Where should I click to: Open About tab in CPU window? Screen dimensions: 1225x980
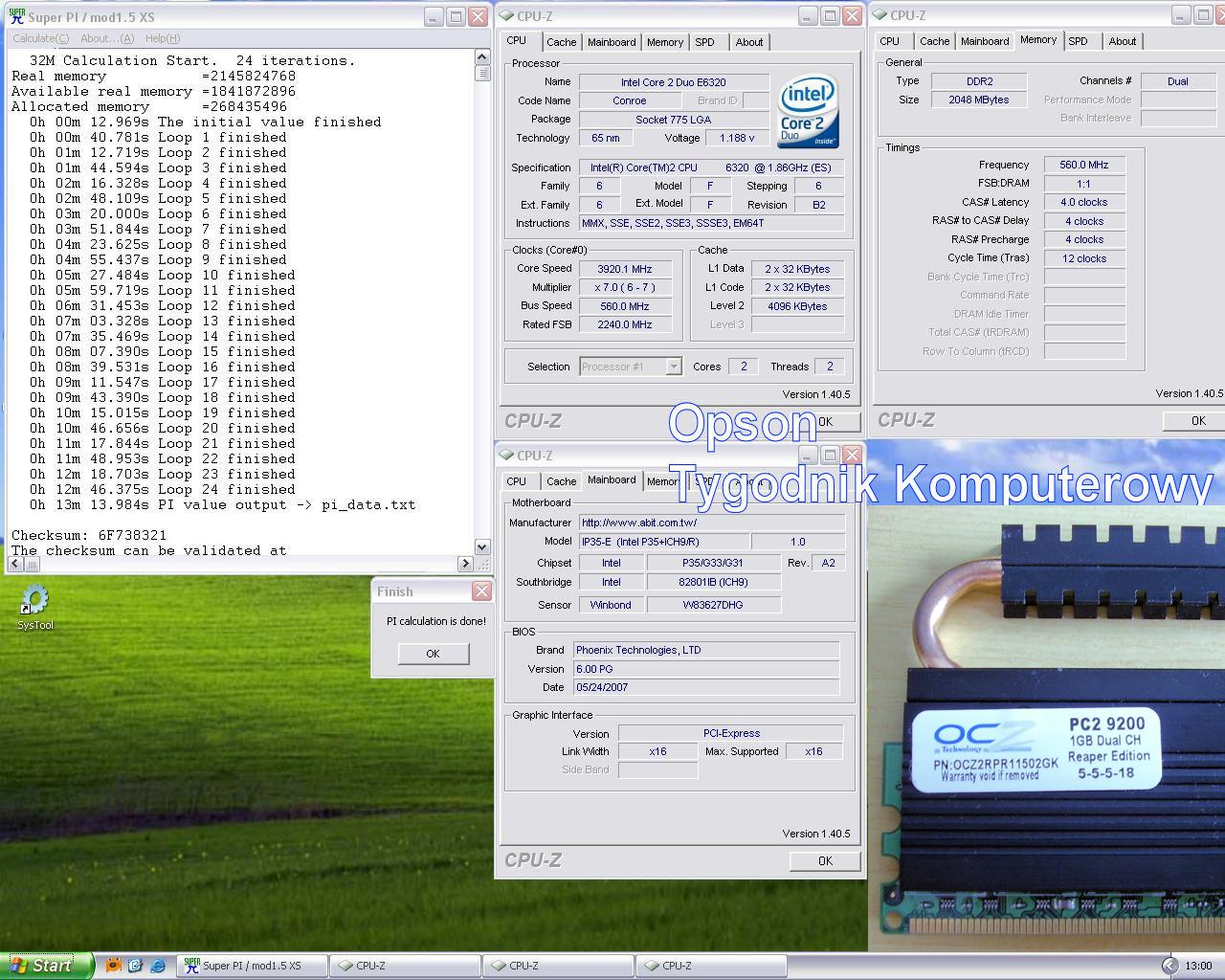coord(749,42)
